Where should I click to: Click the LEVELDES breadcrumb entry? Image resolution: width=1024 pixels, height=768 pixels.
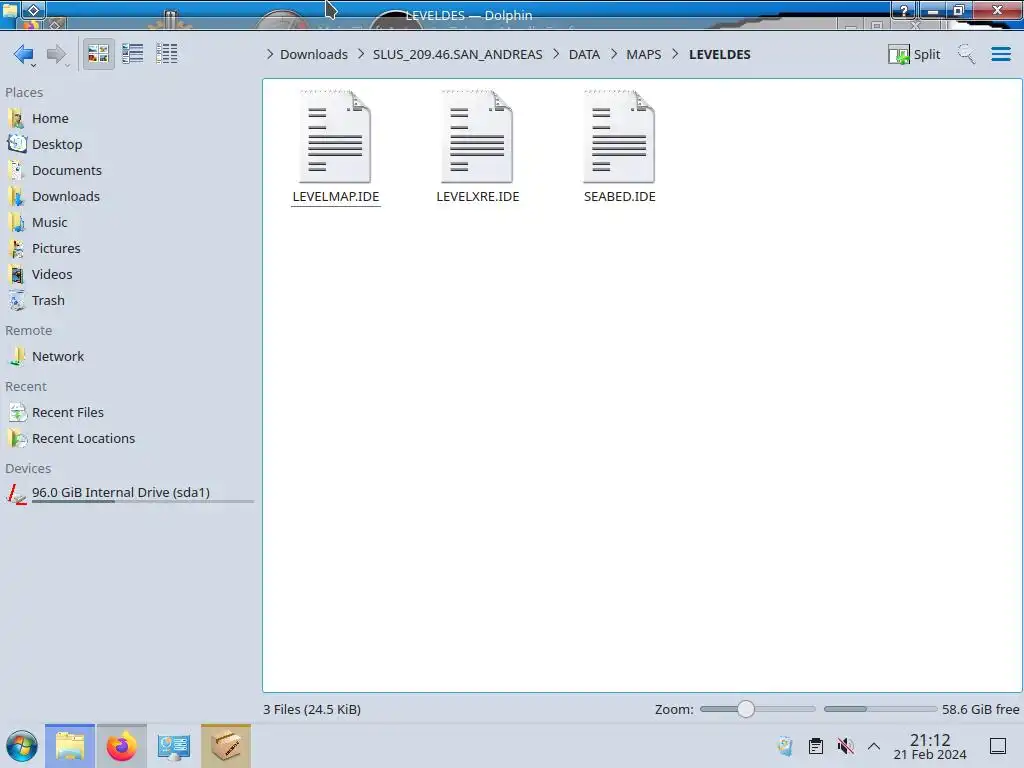point(719,54)
